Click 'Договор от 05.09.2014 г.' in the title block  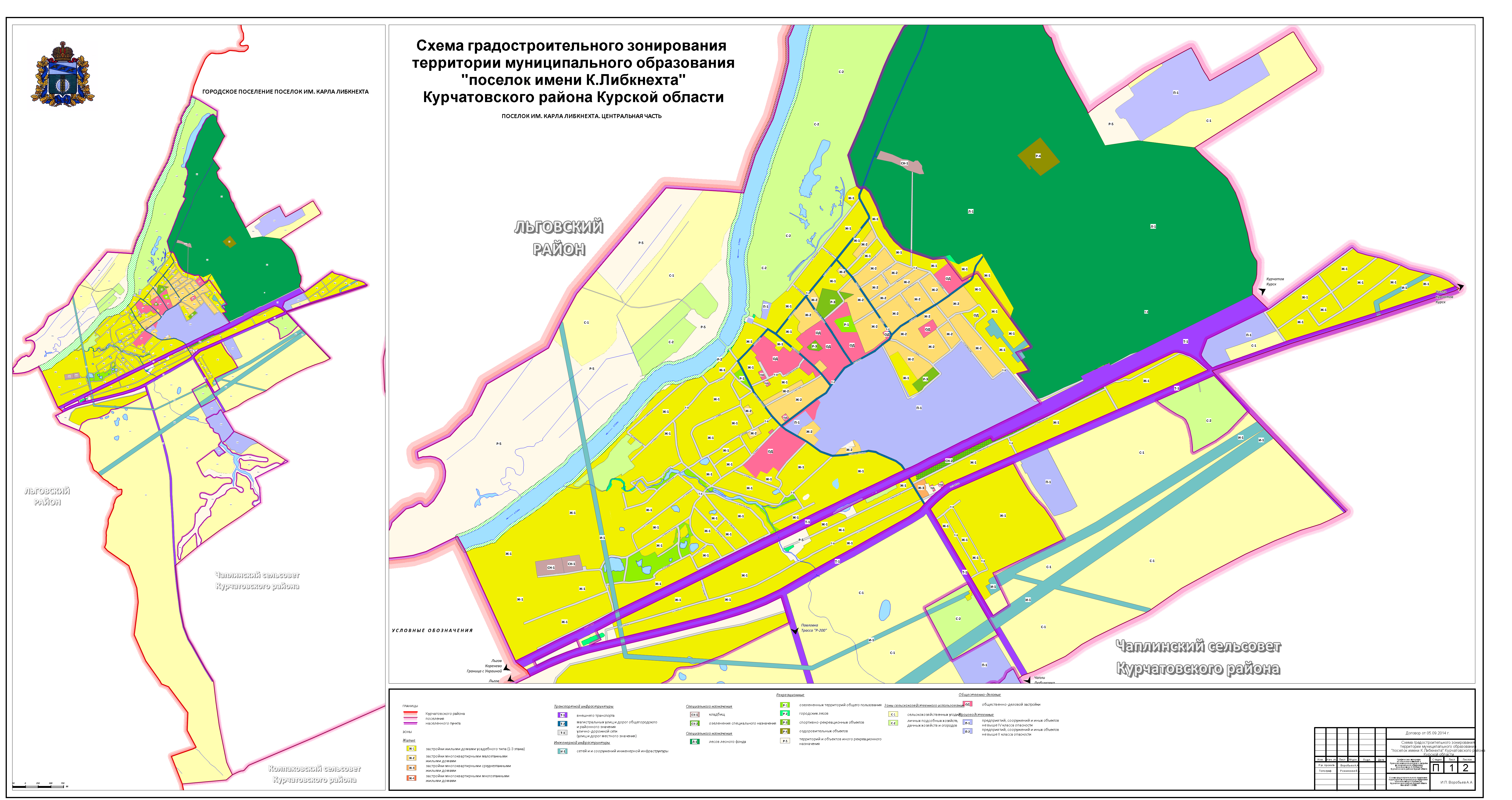(1428, 733)
